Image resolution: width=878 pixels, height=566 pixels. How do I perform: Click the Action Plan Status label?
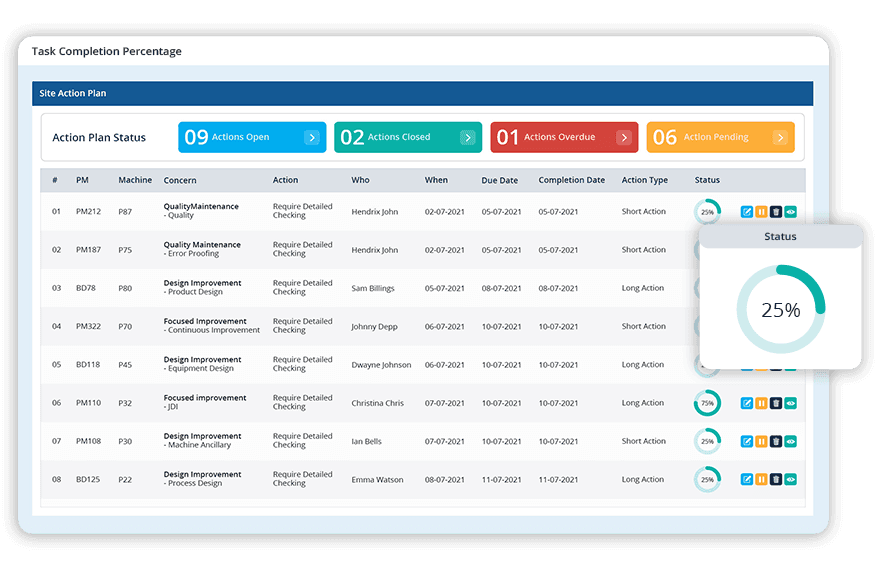click(99, 138)
